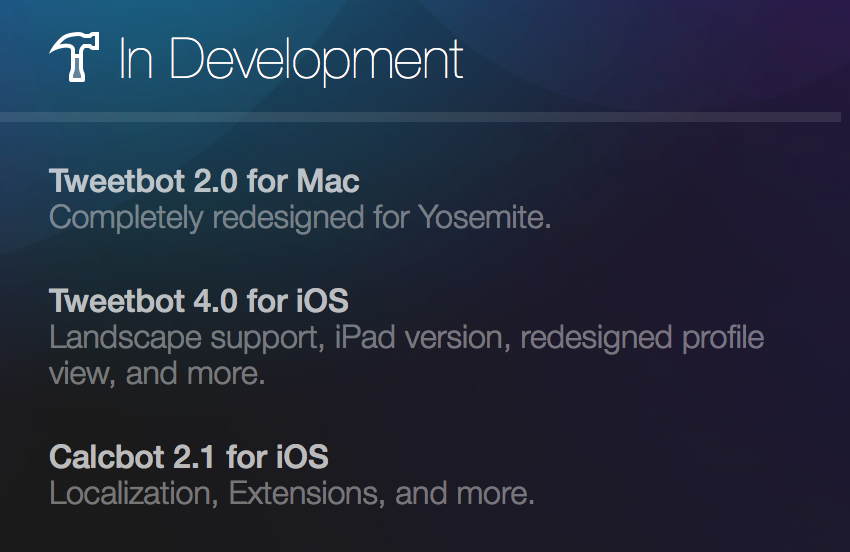
Task: Click the "Localization, Extensions, and more." description
Action: 292,493
